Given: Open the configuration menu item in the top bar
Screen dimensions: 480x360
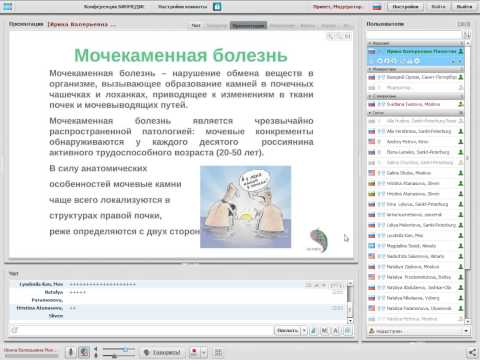Looking at the screenshot, I should pyautogui.click(x=114, y=6).
